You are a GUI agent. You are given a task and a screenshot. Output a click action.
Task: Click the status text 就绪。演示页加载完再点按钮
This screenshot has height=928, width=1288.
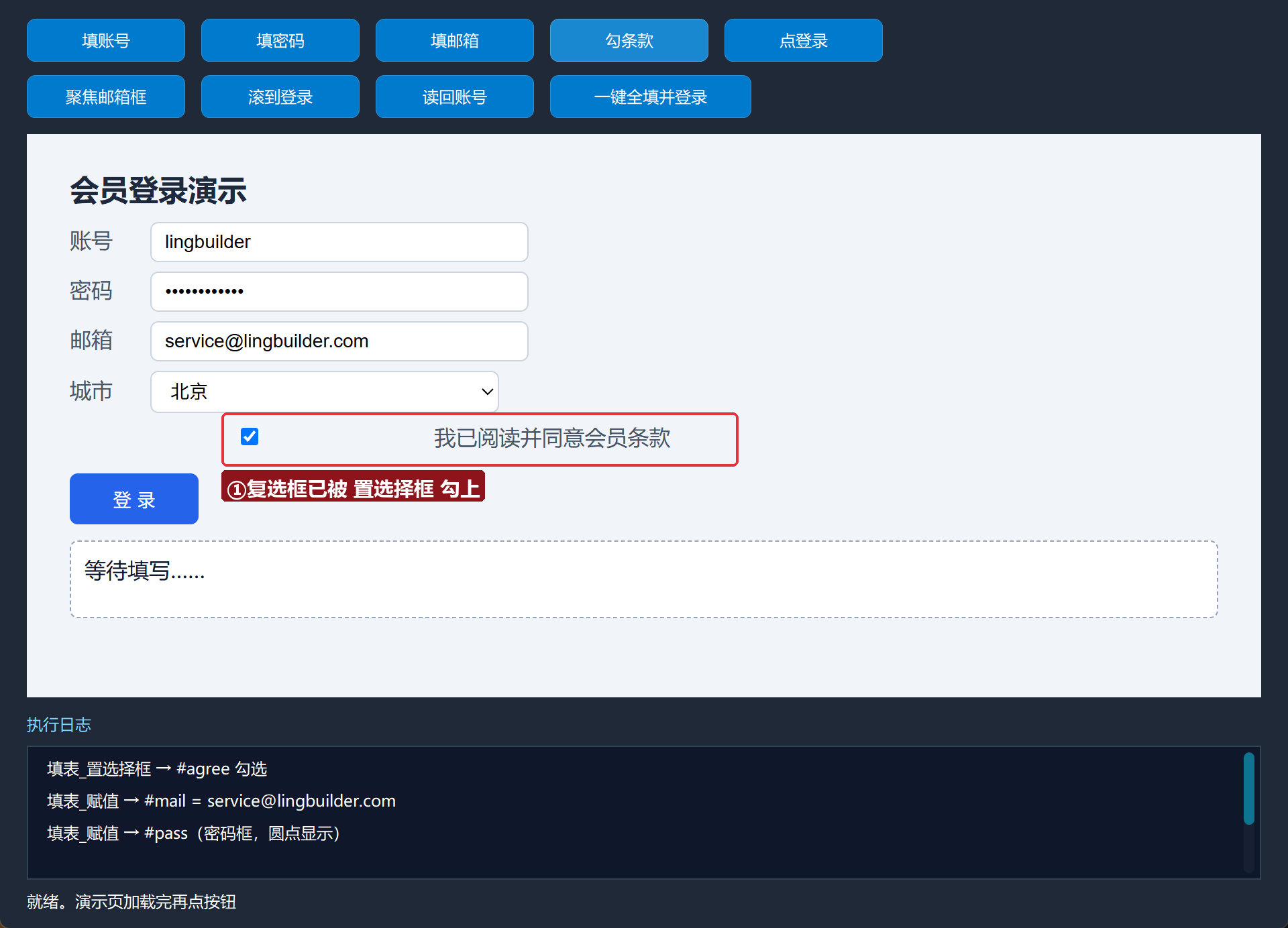click(131, 902)
